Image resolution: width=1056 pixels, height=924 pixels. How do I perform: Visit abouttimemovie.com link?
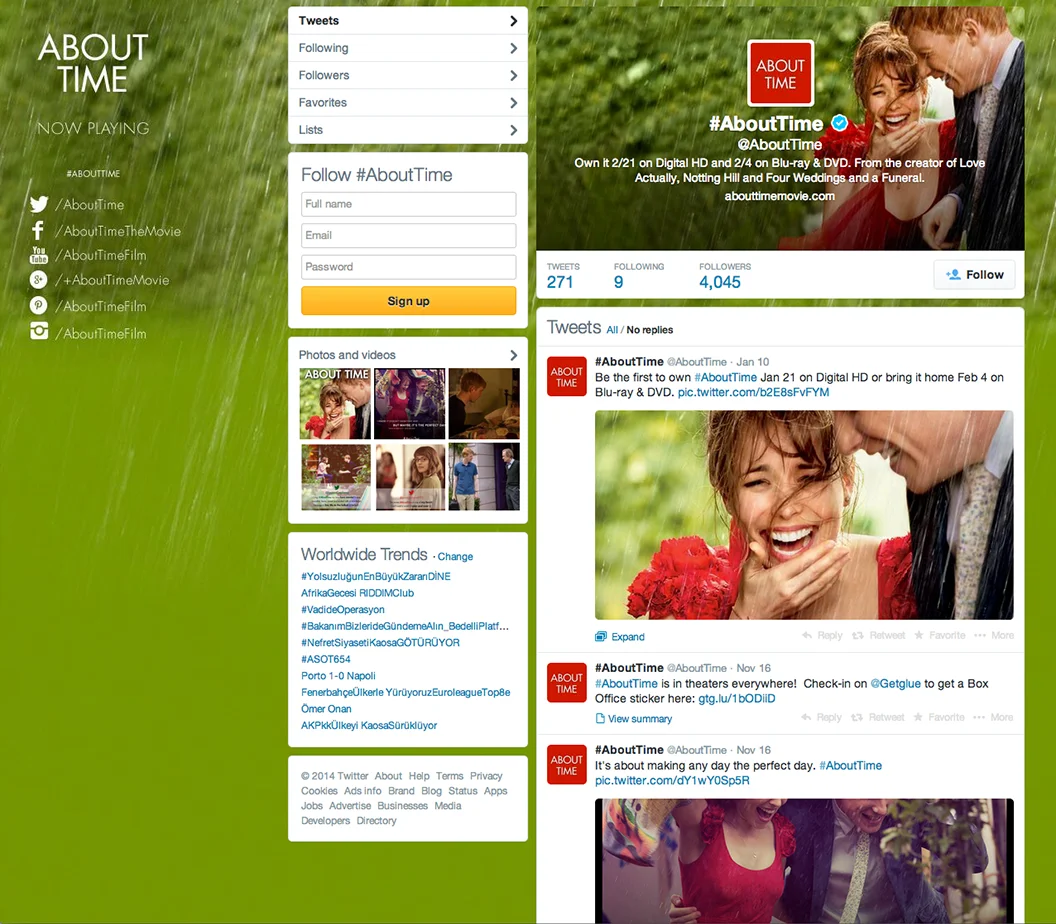tap(780, 196)
